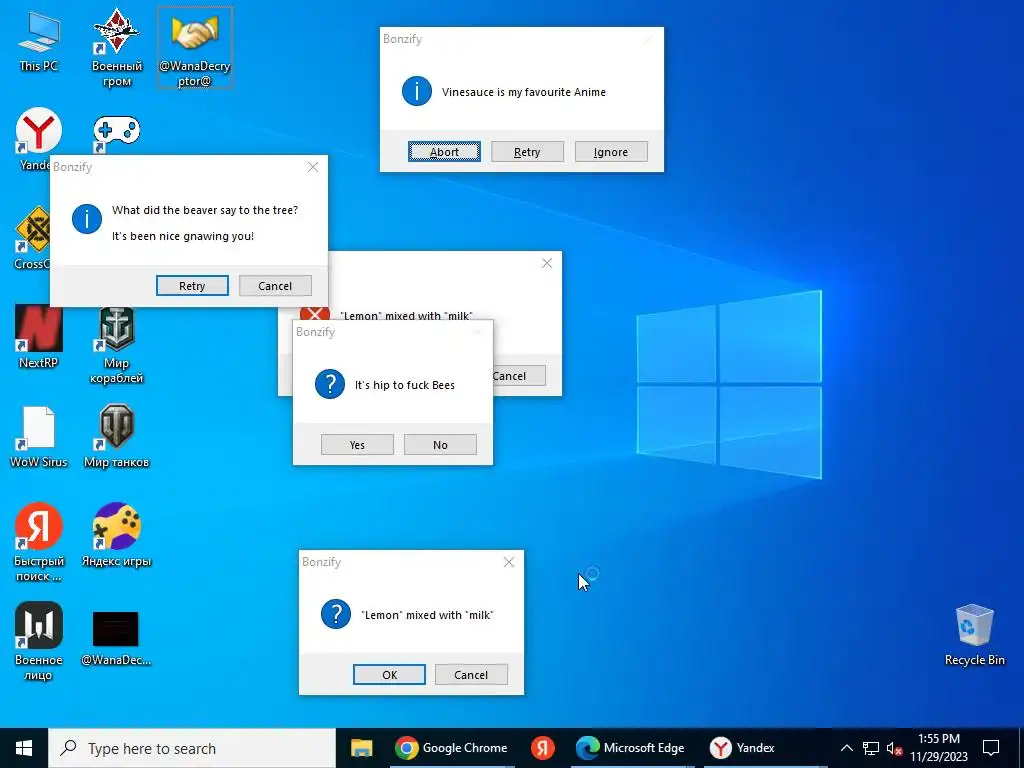This screenshot has width=1024, height=768.
Task: Click OK in the bottom Lemon dialog
Action: [389, 675]
